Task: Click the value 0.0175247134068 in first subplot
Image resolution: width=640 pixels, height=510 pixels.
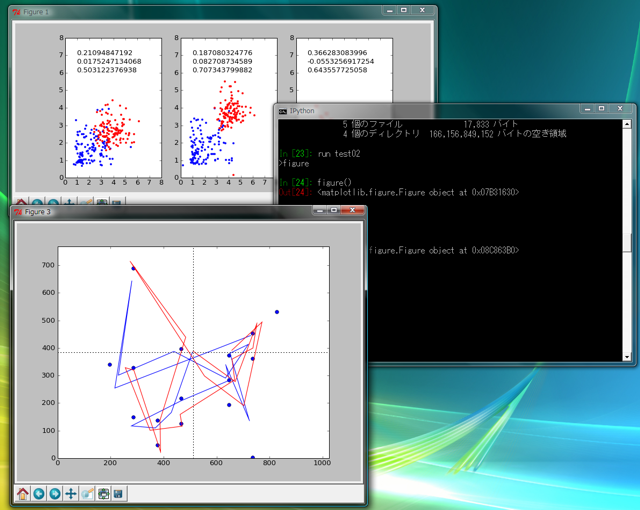Action: coord(109,61)
